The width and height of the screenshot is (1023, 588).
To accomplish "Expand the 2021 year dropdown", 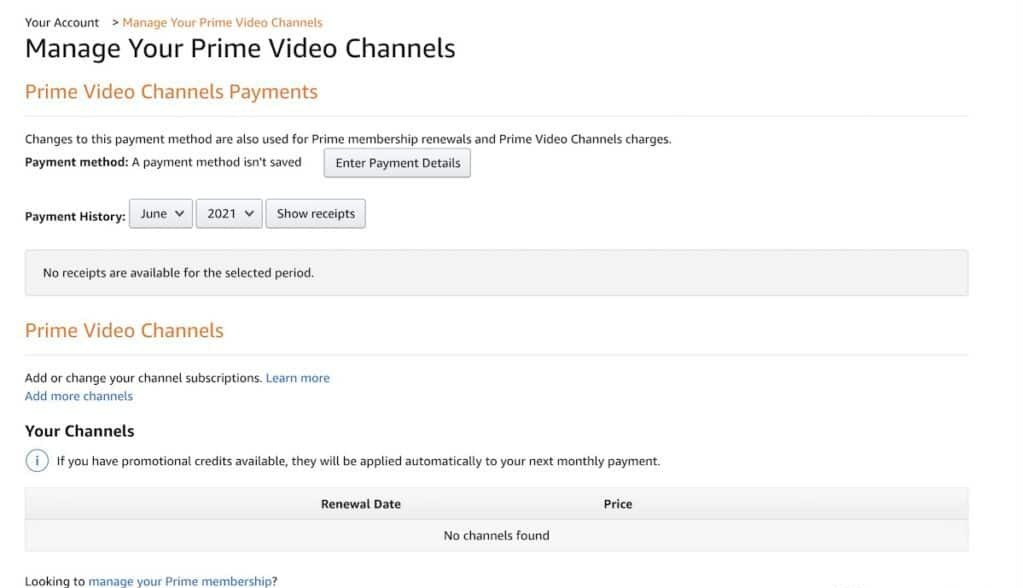I will tap(229, 214).
